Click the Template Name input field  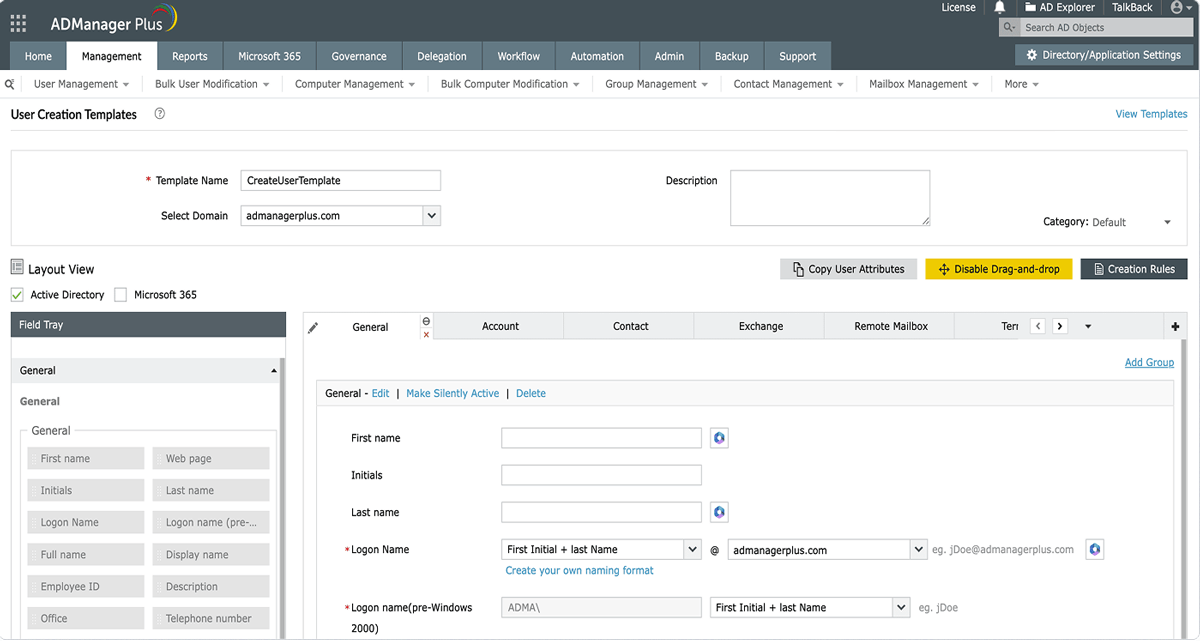(x=341, y=181)
